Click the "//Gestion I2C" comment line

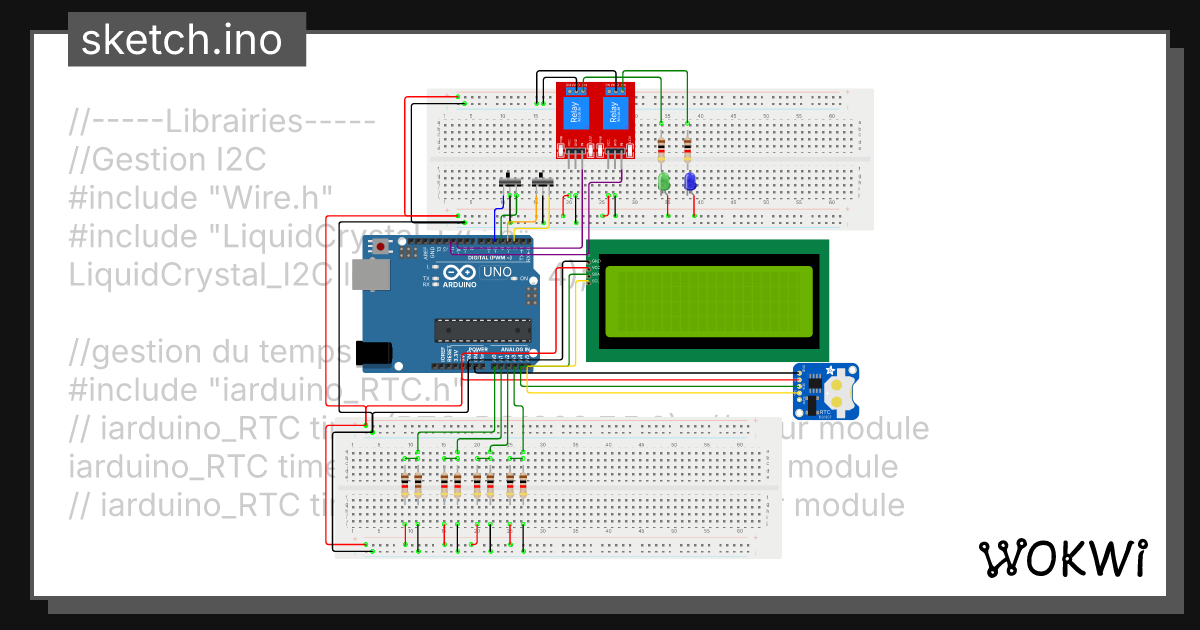pos(168,160)
